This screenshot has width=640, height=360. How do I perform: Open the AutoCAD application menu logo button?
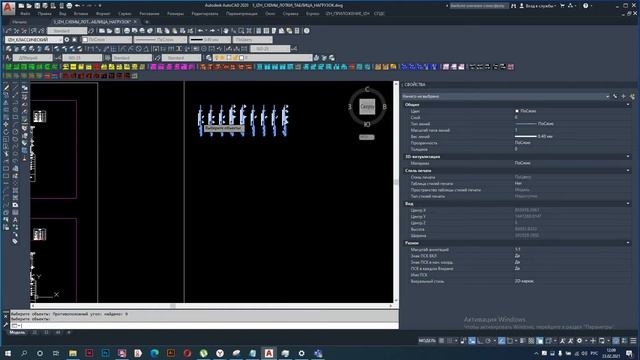click(x=8, y=8)
